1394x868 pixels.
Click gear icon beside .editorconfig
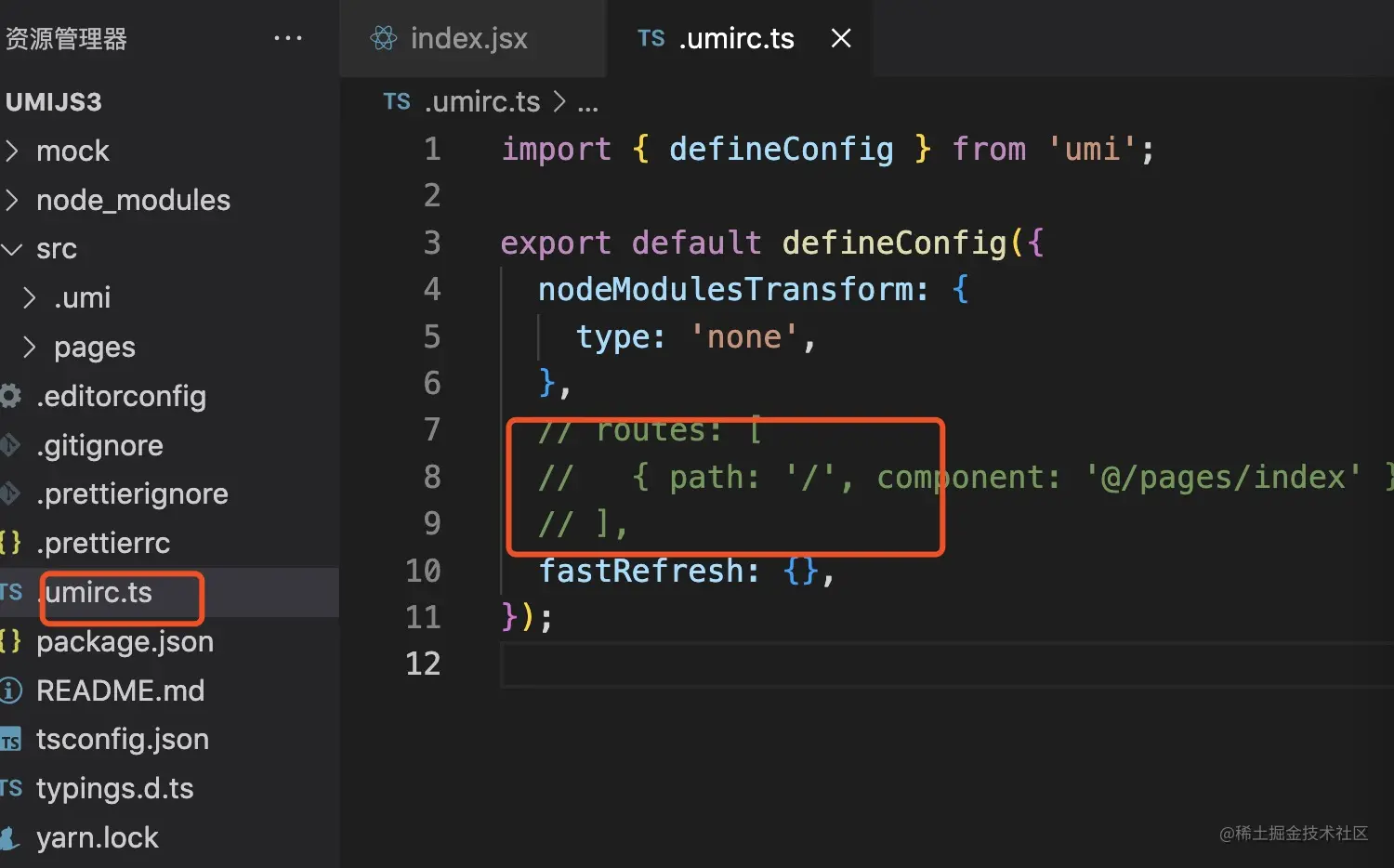10,396
